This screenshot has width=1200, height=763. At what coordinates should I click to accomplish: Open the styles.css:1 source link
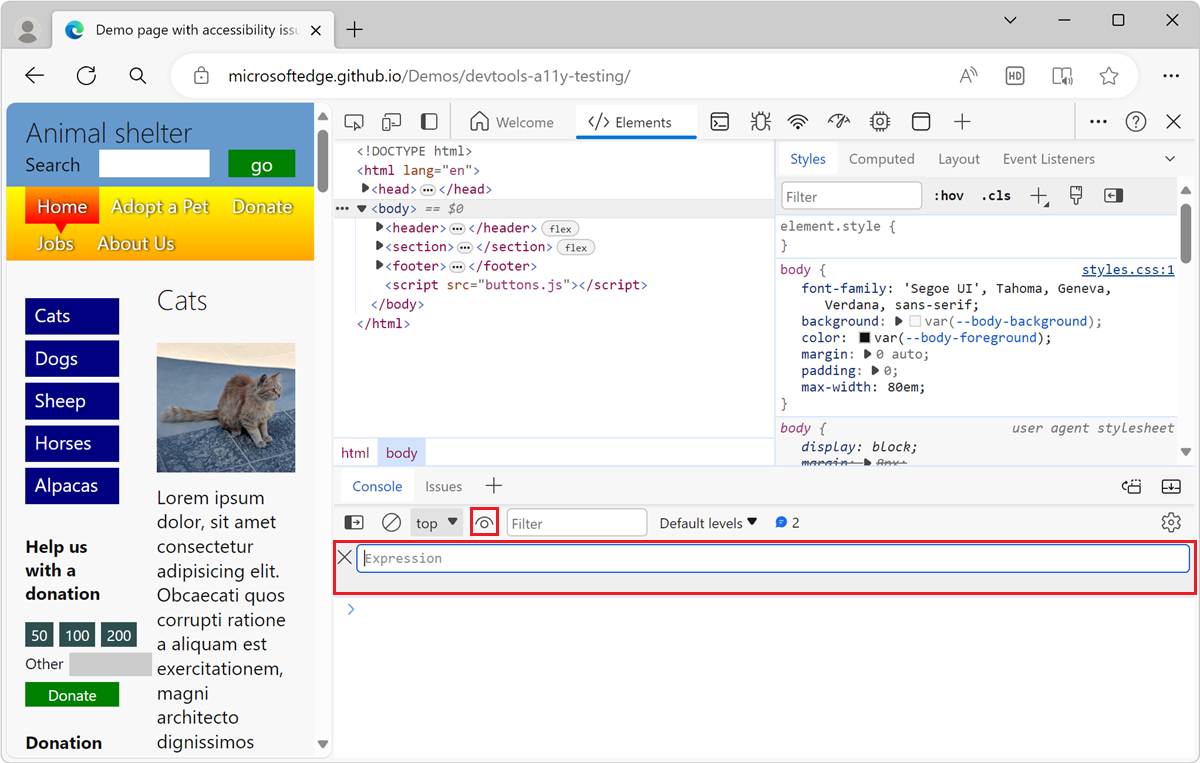click(x=1127, y=270)
